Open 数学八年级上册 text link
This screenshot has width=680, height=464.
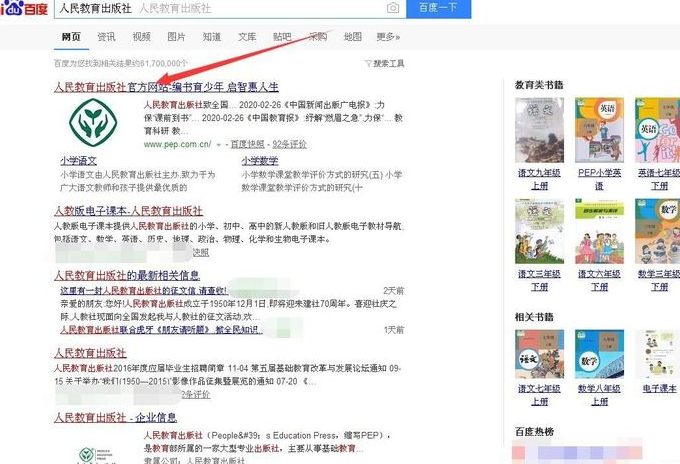(x=599, y=395)
